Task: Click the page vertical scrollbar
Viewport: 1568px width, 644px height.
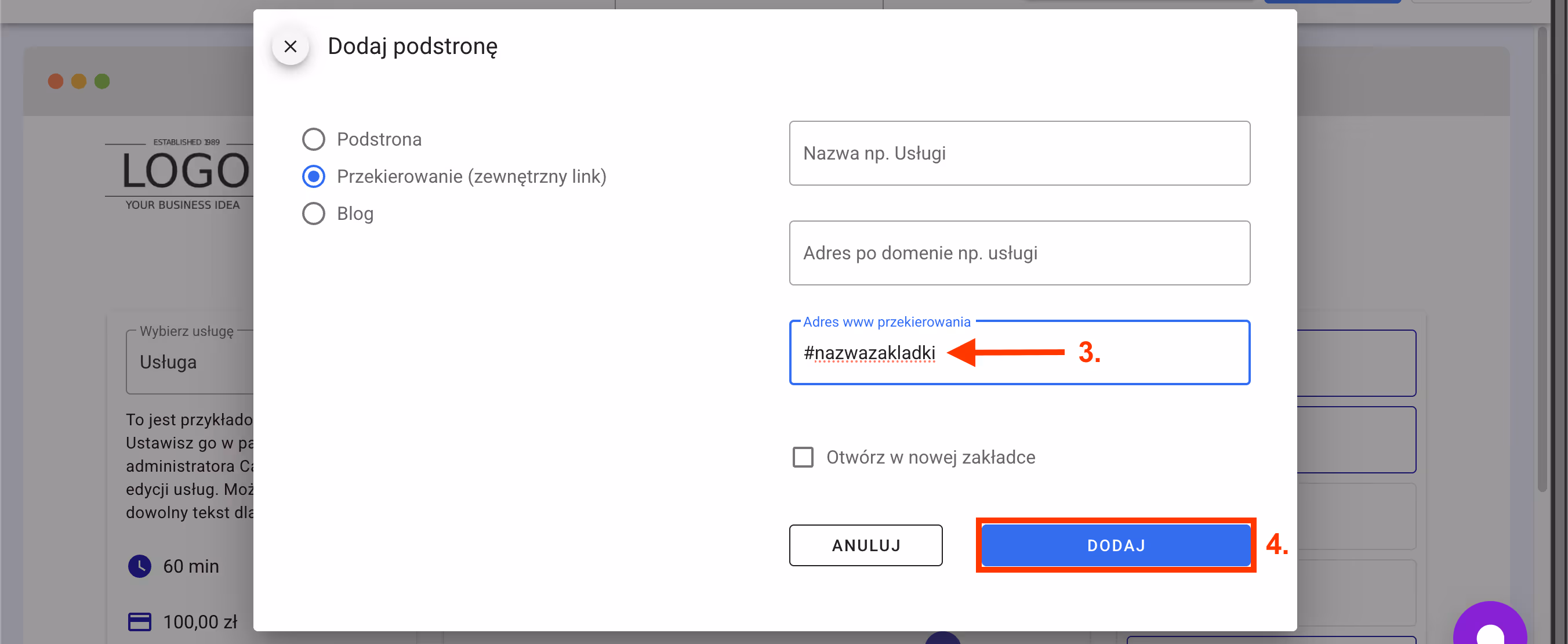Action: click(x=1542, y=256)
